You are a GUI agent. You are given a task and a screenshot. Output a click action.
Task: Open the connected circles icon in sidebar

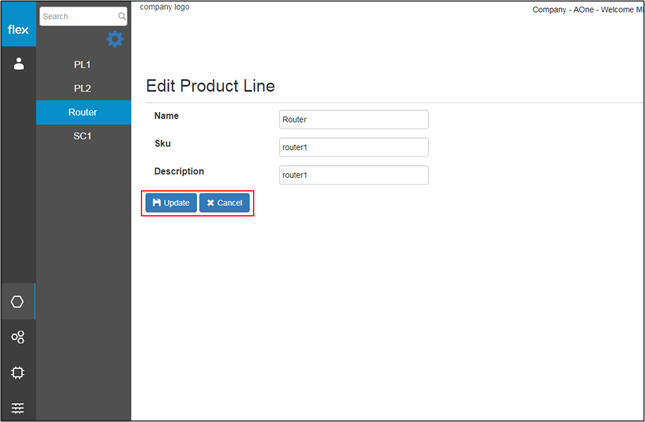tap(18, 337)
